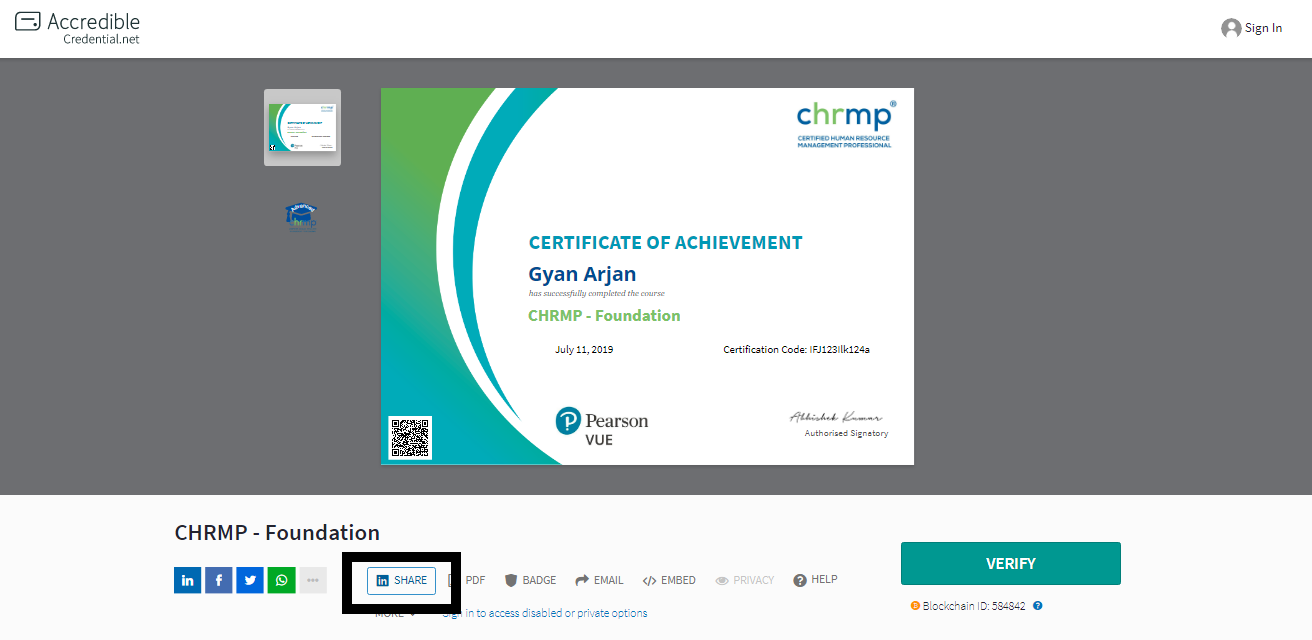1312x640 pixels.
Task: Click the Blockchain ID: 584842 text
Action: (x=974, y=606)
